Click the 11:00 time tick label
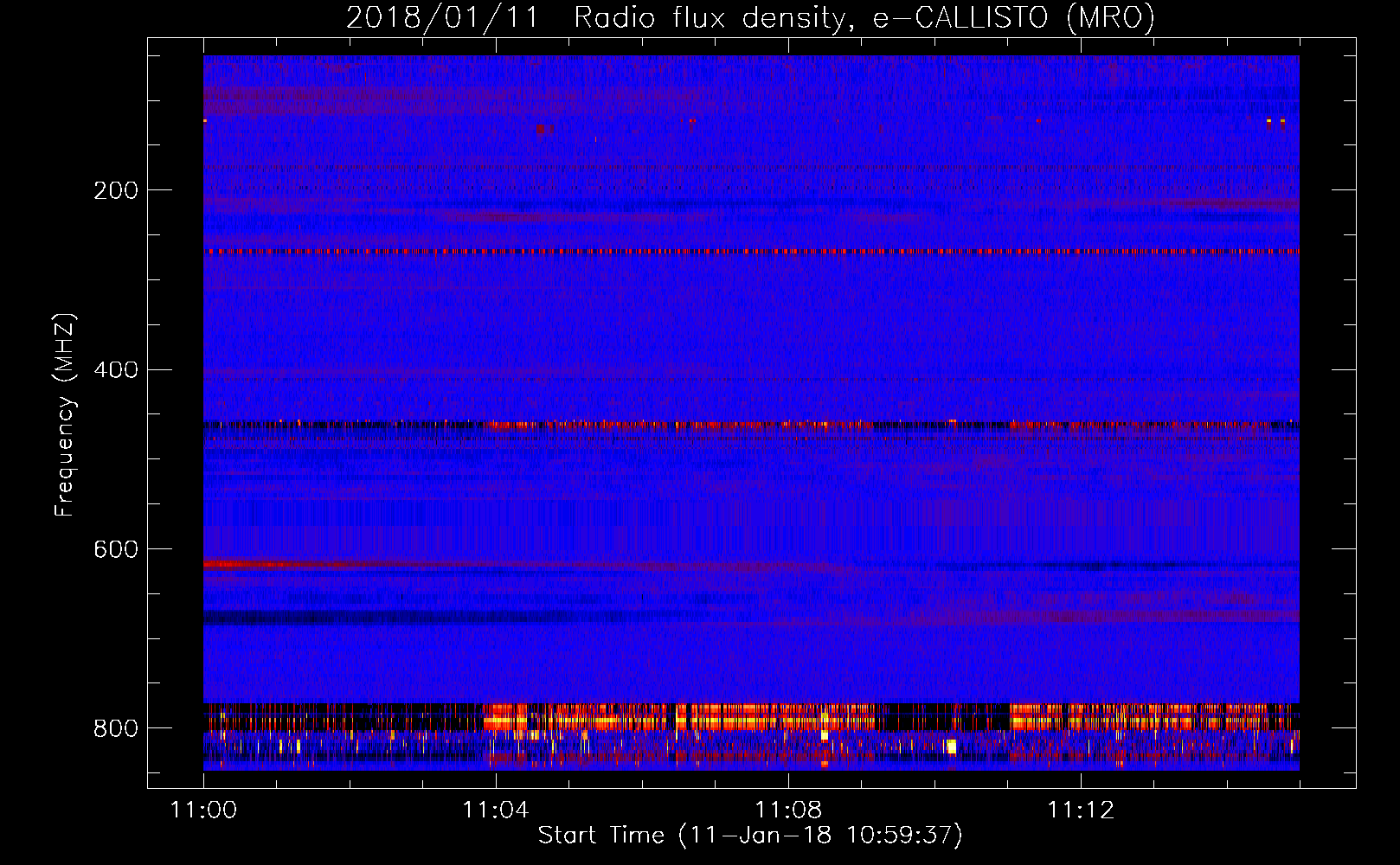Screen dimensions: 1400x865 pos(203,811)
